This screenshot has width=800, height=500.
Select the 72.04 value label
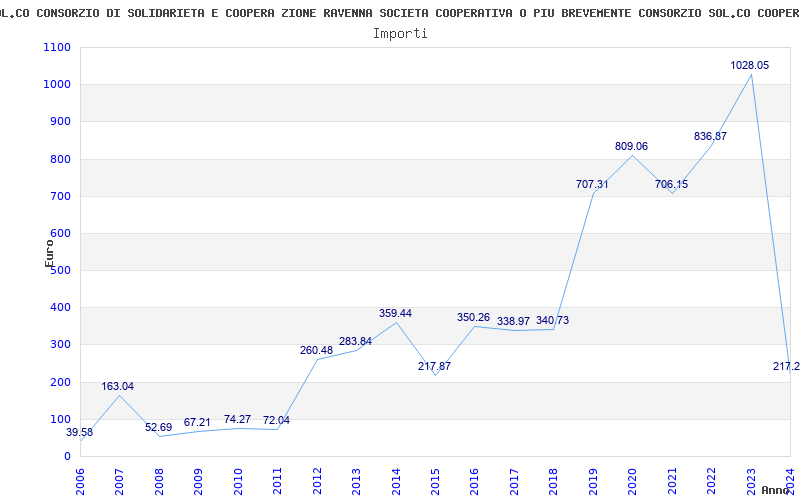pos(276,420)
